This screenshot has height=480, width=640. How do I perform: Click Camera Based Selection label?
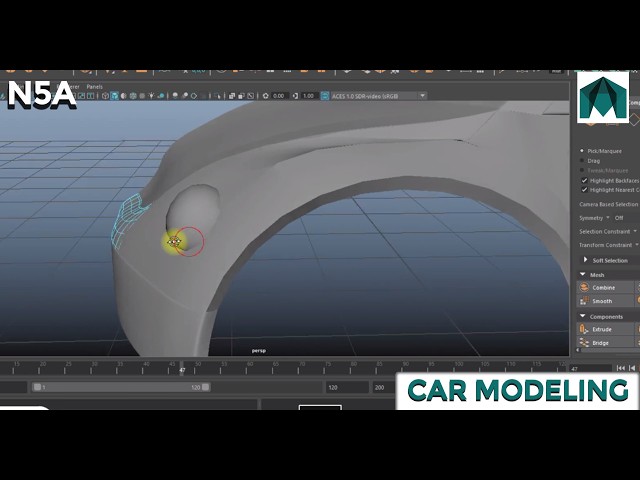point(608,204)
